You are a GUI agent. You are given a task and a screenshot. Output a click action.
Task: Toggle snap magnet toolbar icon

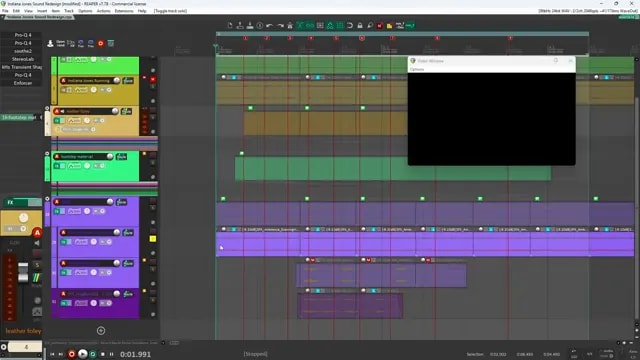click(x=350, y=25)
